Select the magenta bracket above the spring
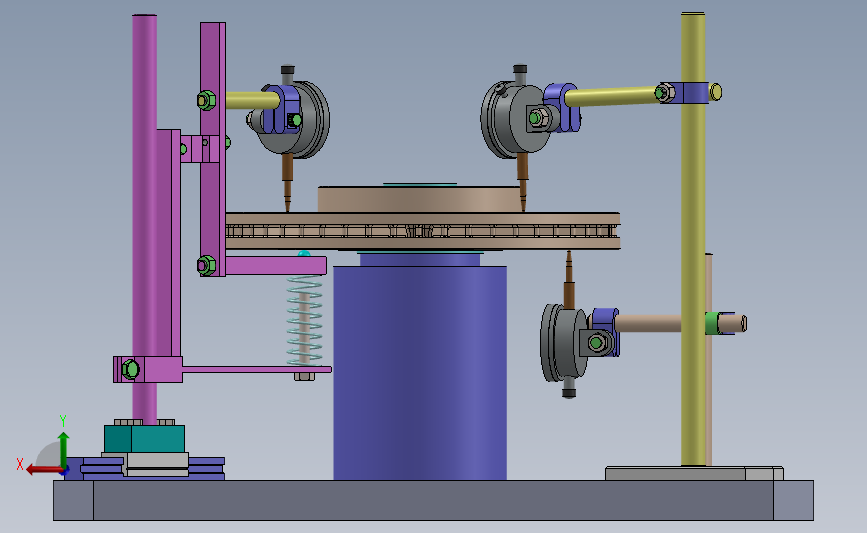867x533 pixels. pos(275,265)
